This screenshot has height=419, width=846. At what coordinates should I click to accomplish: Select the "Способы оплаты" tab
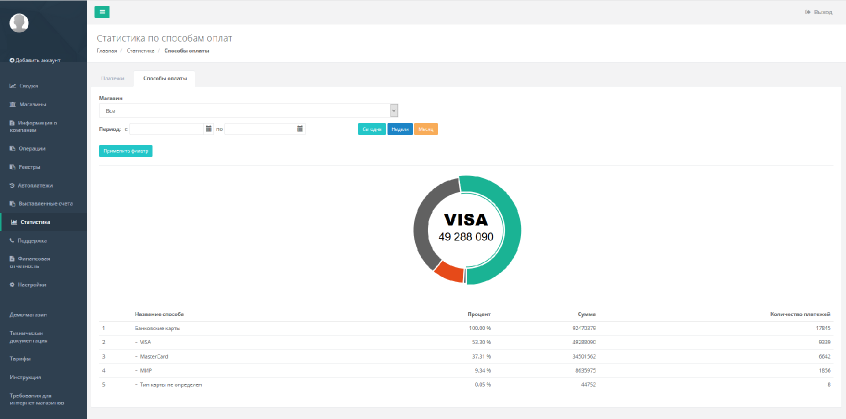click(165, 79)
